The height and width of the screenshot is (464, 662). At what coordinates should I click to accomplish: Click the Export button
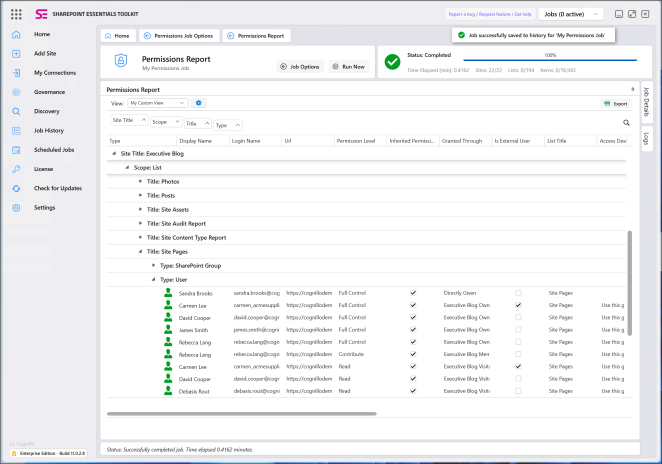(616, 104)
